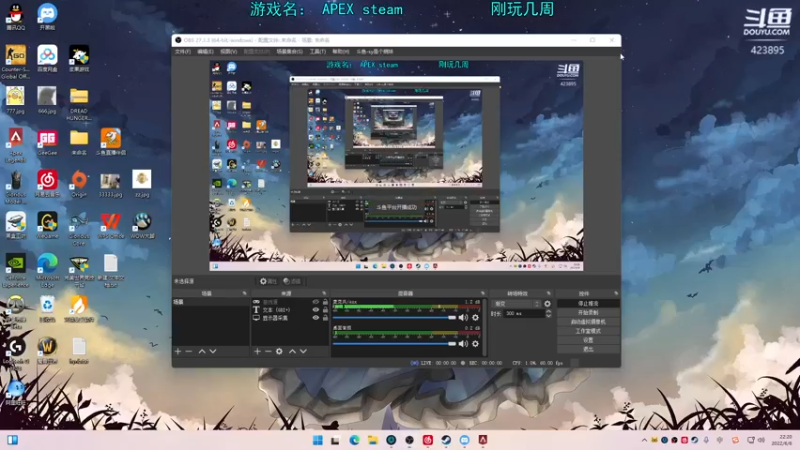This screenshot has width=800, height=450.
Task: Open Steam from the taskbar
Action: 446,440
